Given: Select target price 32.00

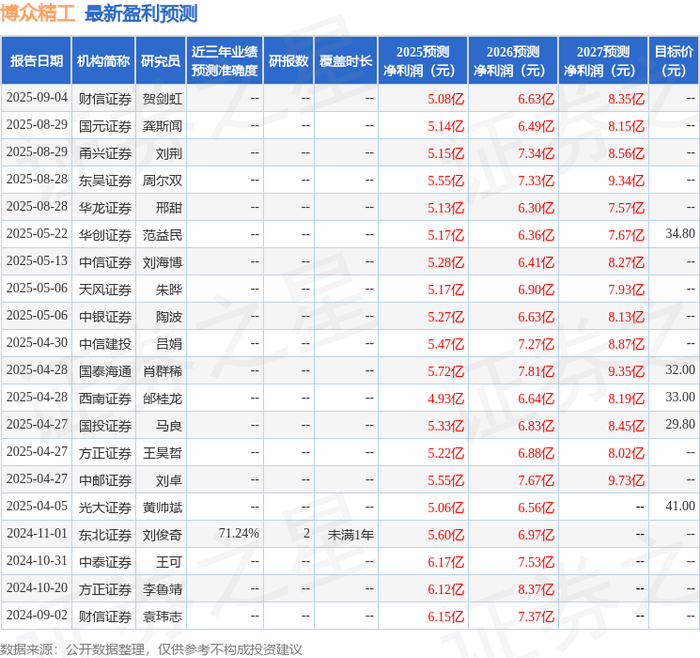Looking at the screenshot, I should (x=680, y=370).
